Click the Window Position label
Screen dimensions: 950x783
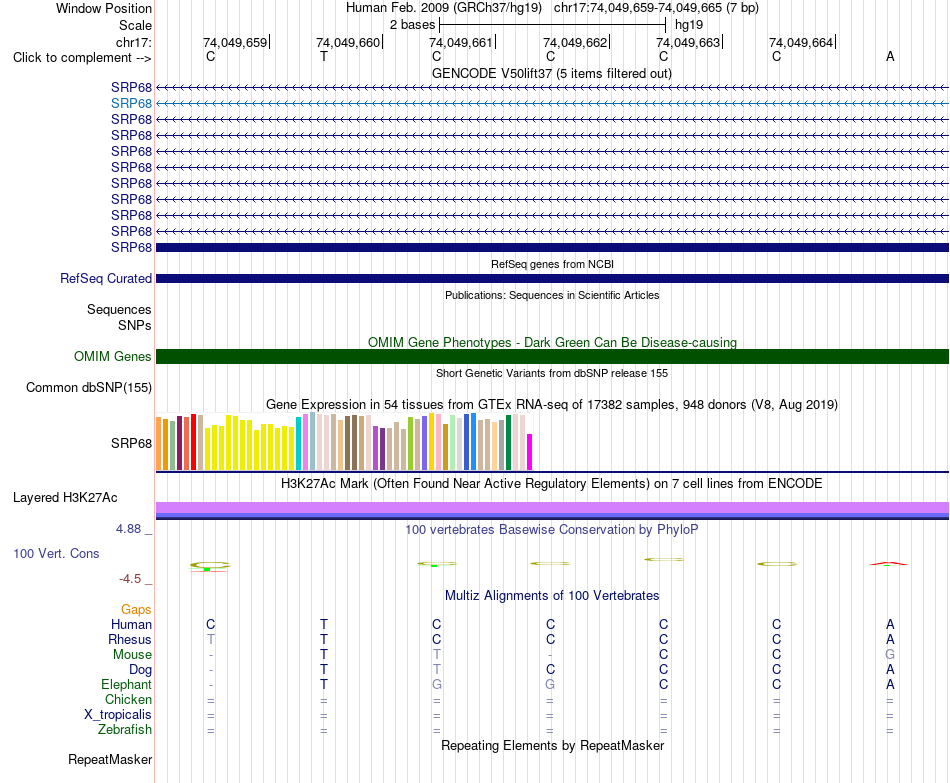(104, 8)
